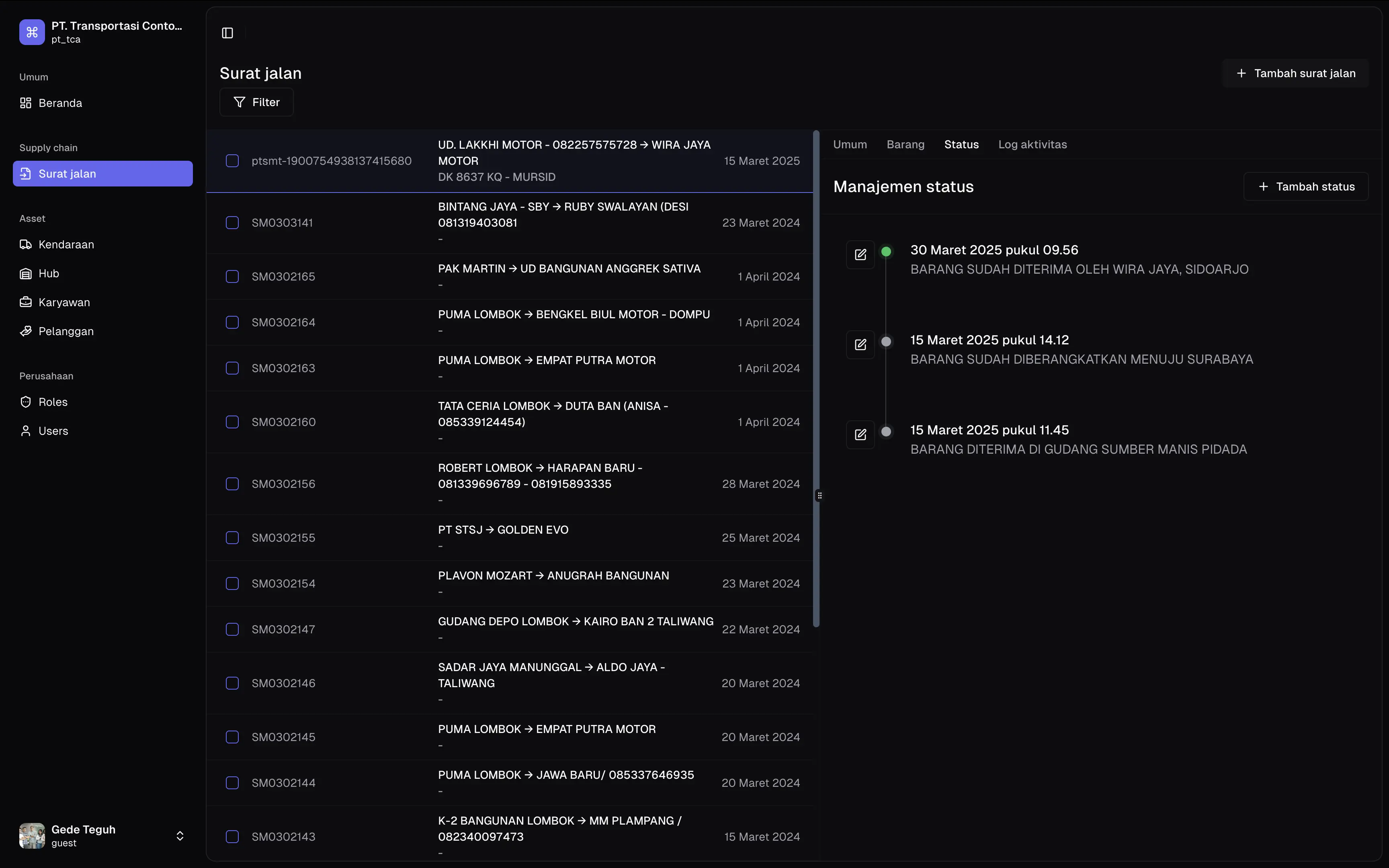Check the box for SM0303141 row
Viewport: 1389px width, 868px height.
[232, 223]
